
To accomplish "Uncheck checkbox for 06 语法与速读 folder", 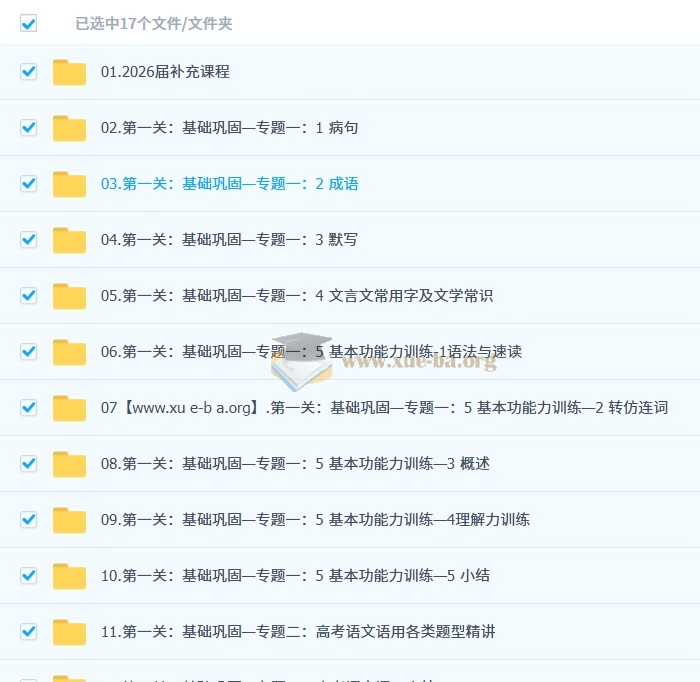I will (29, 352).
